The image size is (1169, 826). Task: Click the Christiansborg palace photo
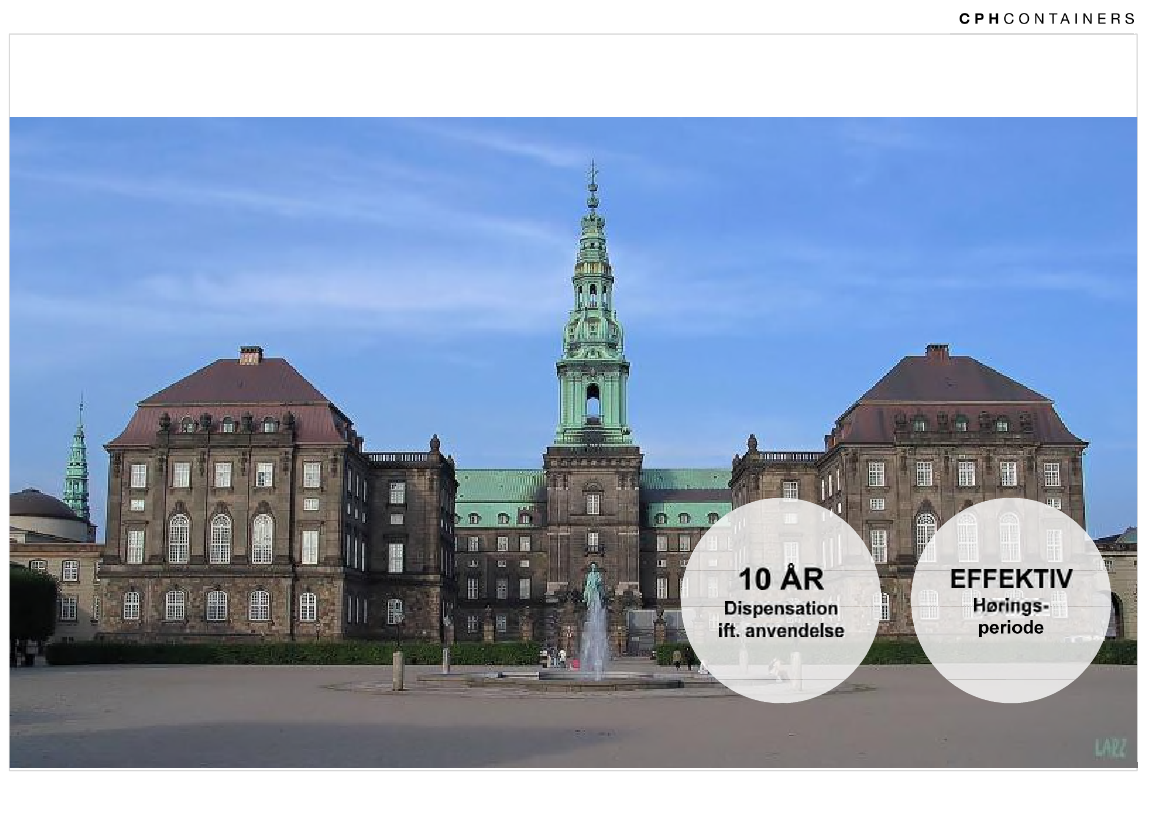point(573,442)
